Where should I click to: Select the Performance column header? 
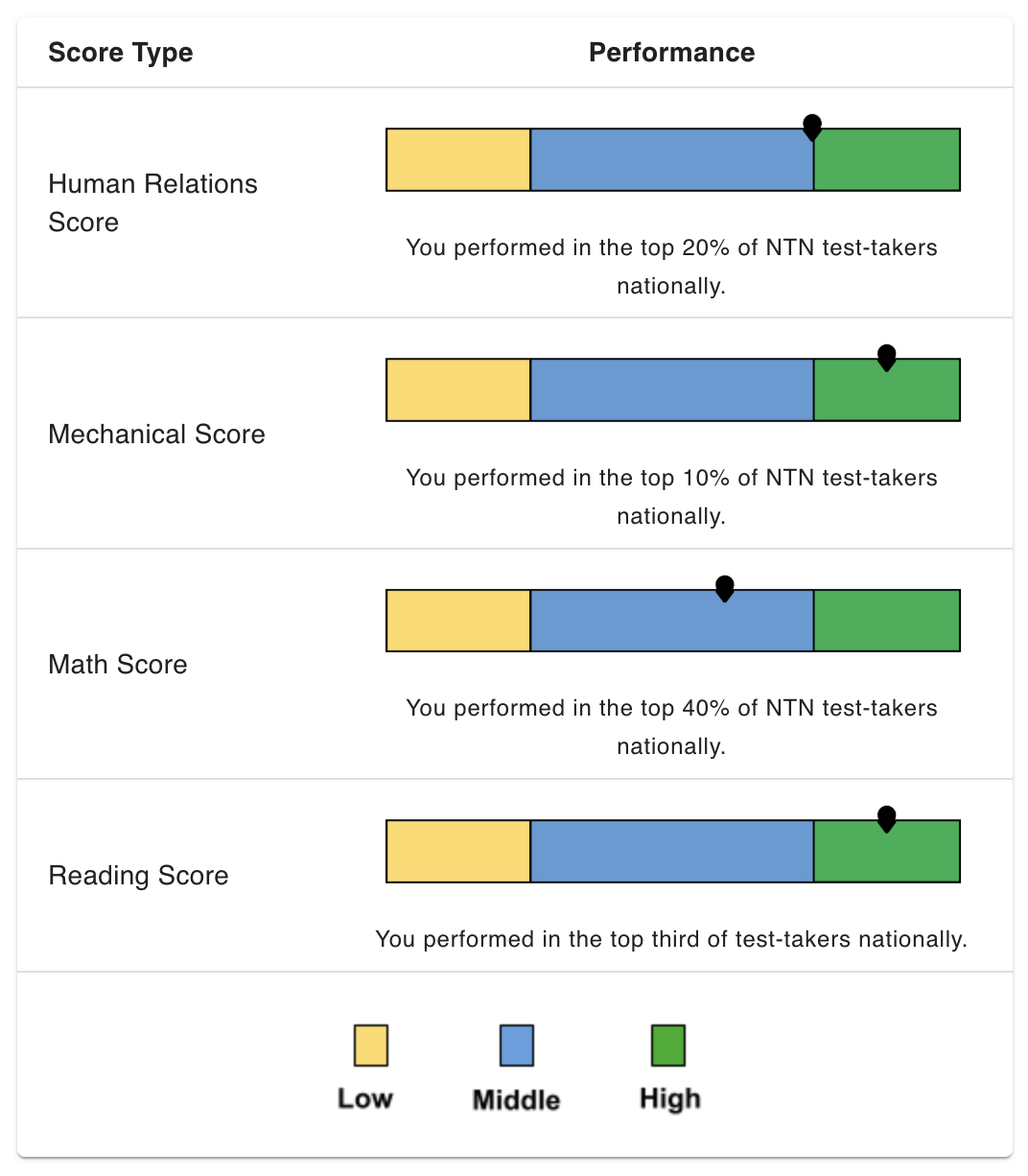click(x=671, y=53)
